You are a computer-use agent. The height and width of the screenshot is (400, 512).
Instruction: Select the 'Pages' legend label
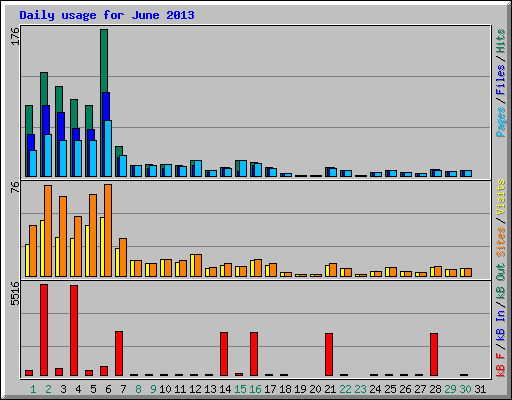pyautogui.click(x=501, y=122)
